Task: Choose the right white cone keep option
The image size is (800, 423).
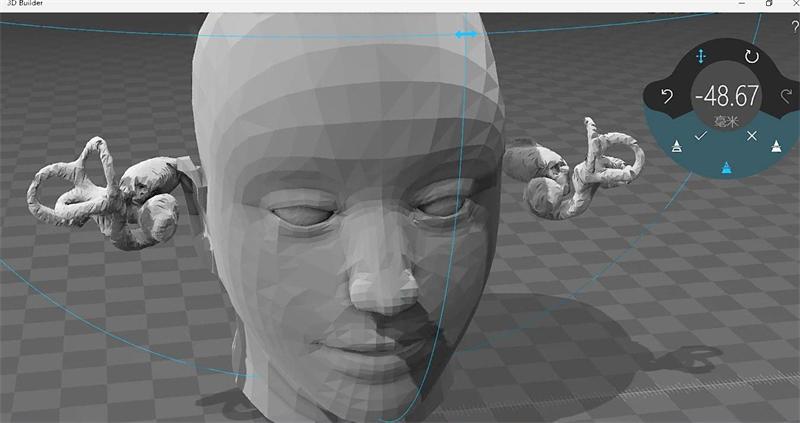Action: click(776, 146)
